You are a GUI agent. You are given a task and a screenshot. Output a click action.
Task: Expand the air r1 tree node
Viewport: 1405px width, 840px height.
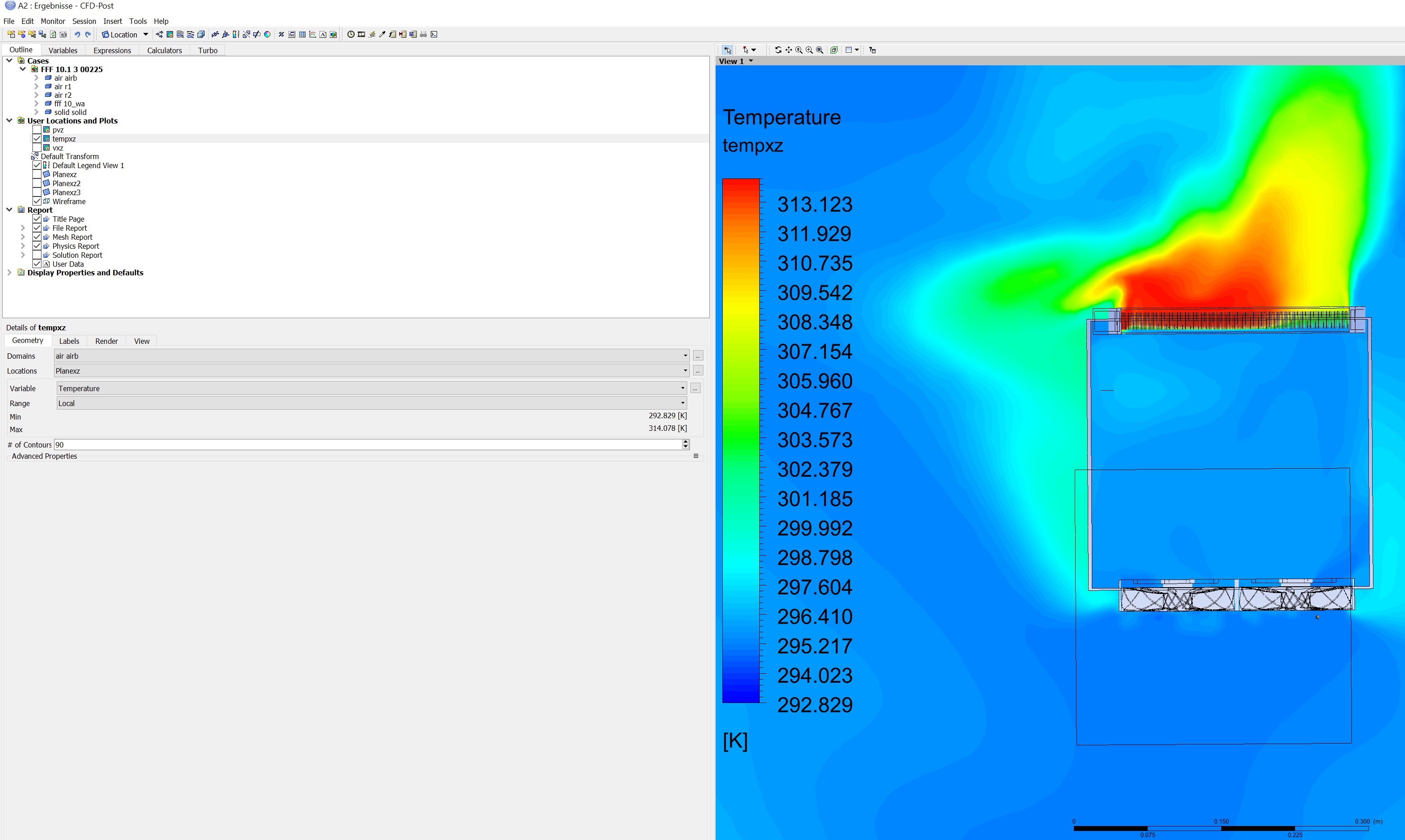(36, 87)
